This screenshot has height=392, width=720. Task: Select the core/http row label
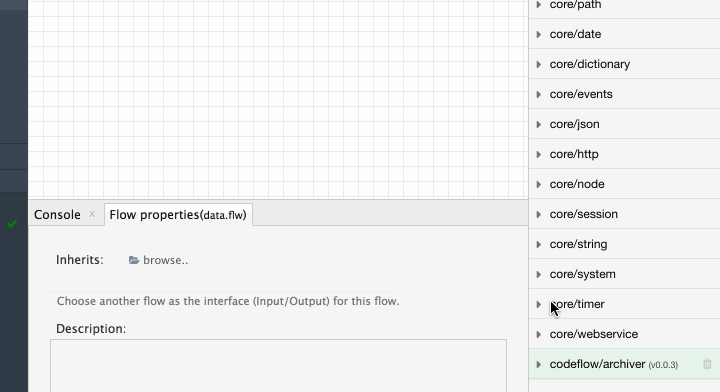click(x=574, y=154)
